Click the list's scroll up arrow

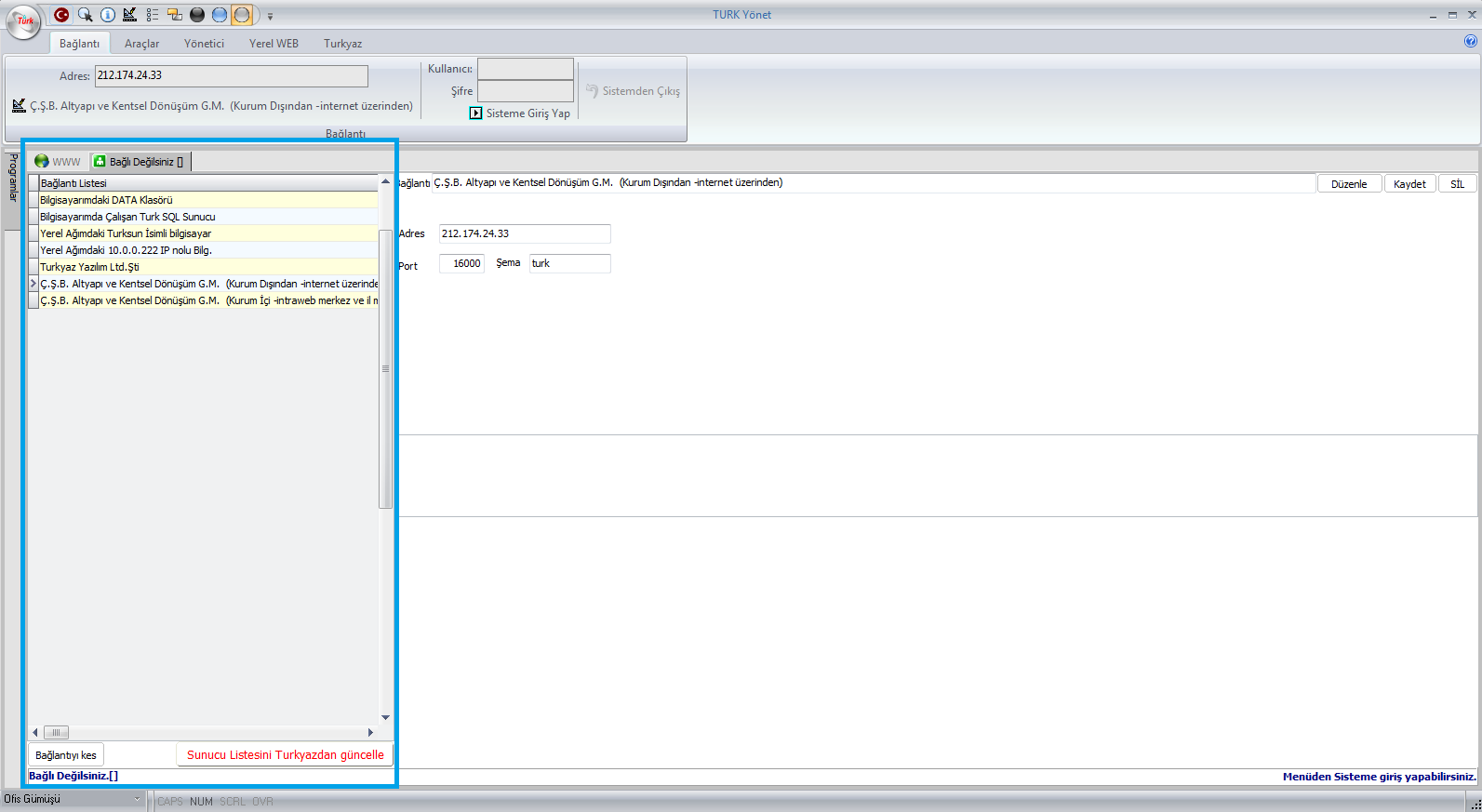(x=385, y=181)
